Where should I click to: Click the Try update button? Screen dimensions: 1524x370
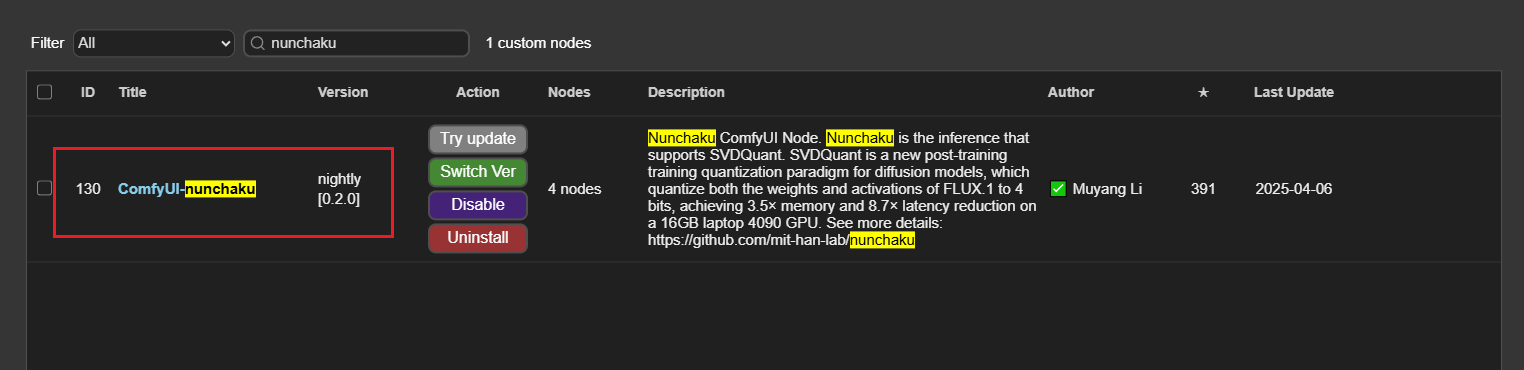tap(478, 139)
